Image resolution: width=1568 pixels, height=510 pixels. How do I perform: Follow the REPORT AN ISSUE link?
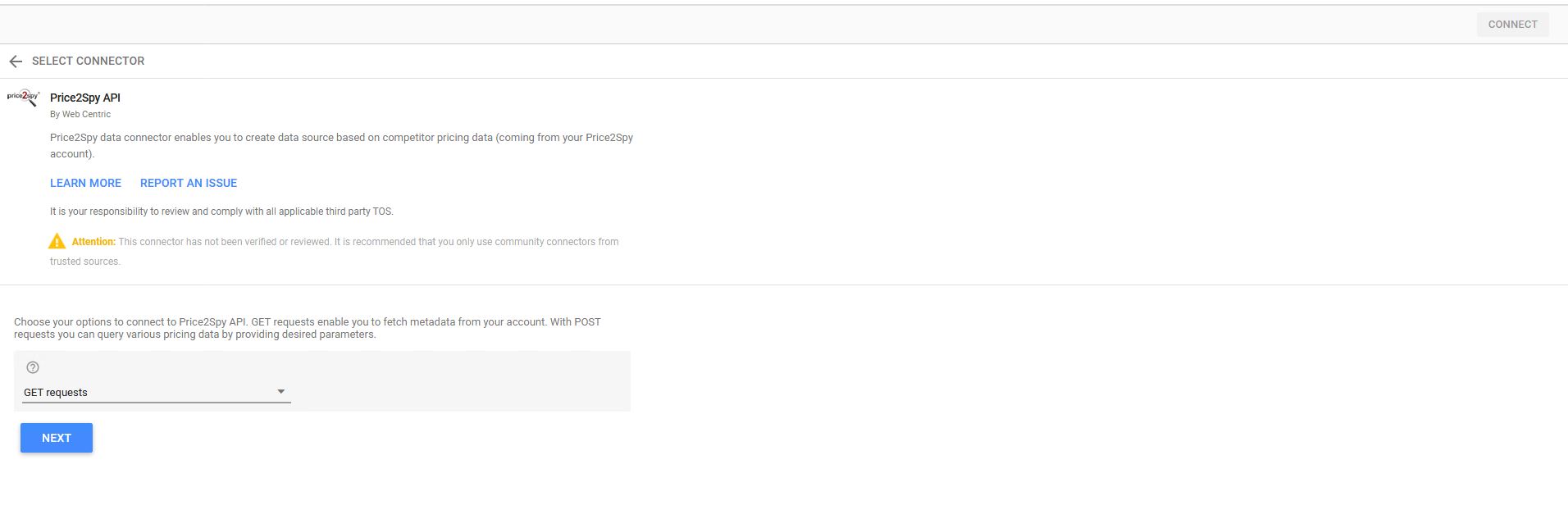[x=189, y=183]
